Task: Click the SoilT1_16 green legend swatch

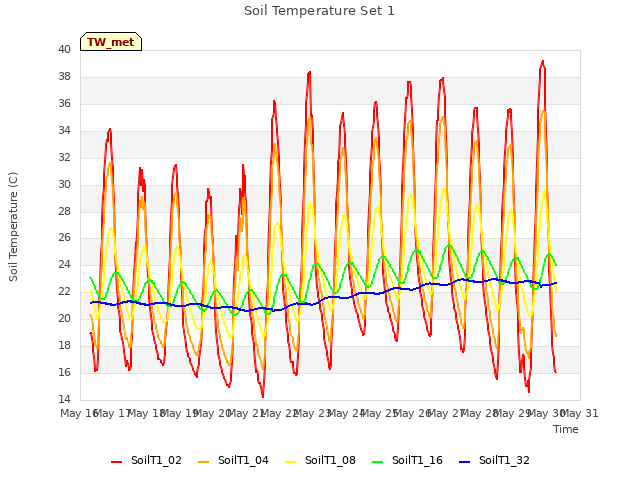Action: coord(378,462)
